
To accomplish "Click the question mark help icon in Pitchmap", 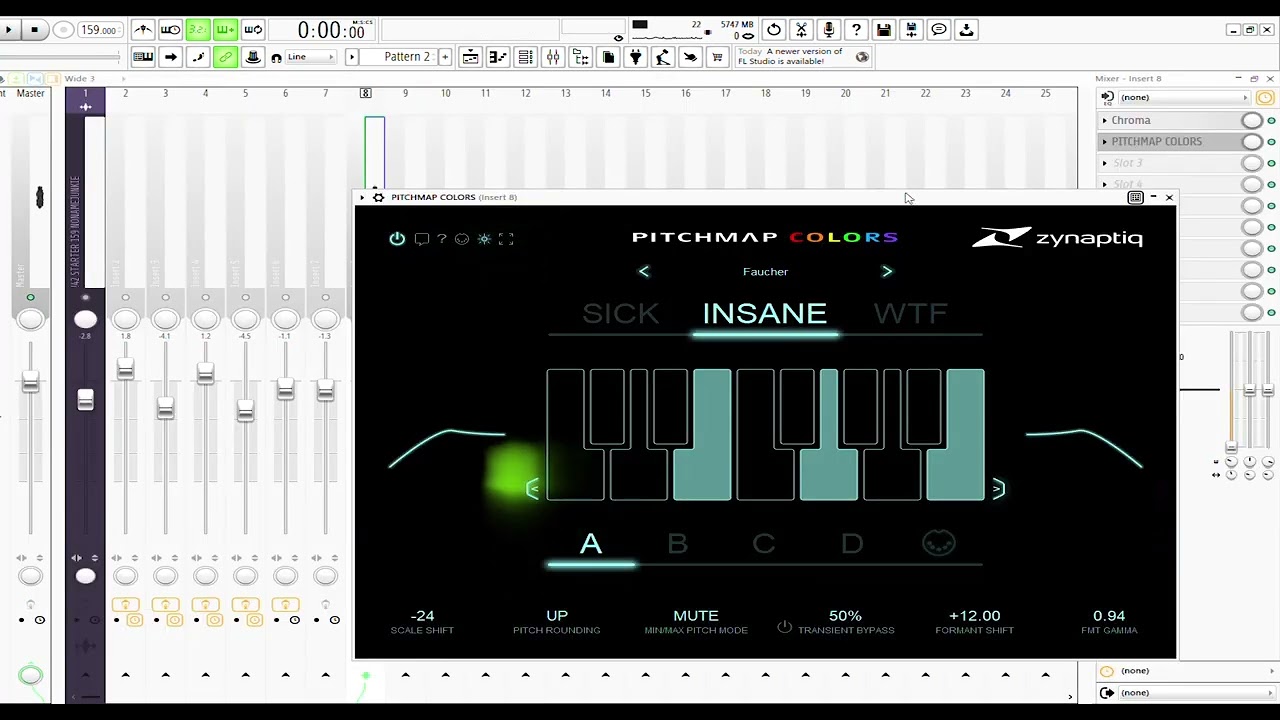I will pyautogui.click(x=441, y=238).
